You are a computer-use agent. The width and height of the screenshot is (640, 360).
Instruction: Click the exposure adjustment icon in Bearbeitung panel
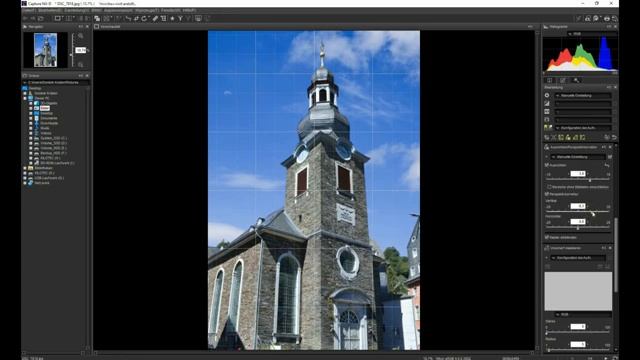(x=547, y=95)
